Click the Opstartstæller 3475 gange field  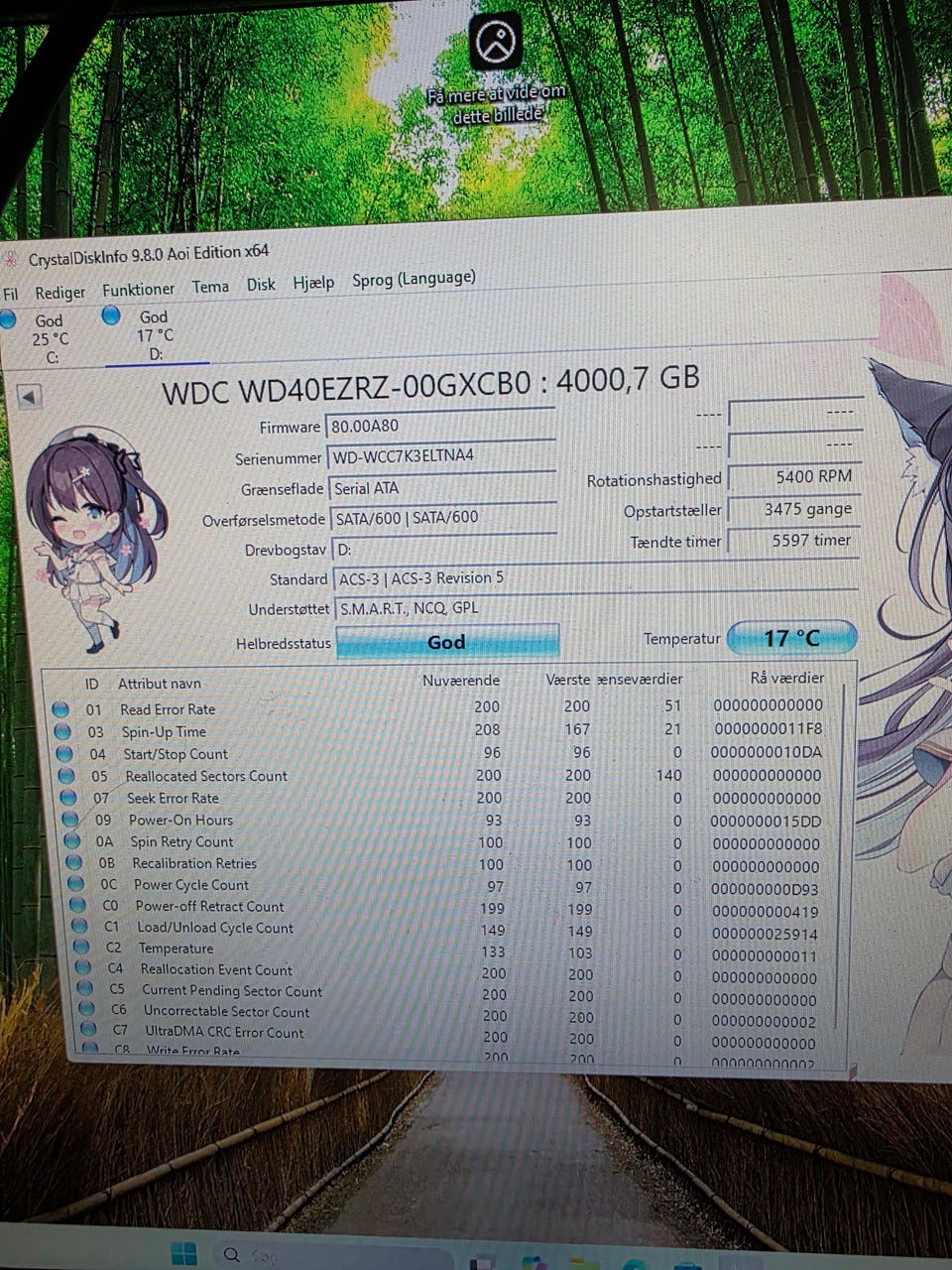tap(793, 509)
